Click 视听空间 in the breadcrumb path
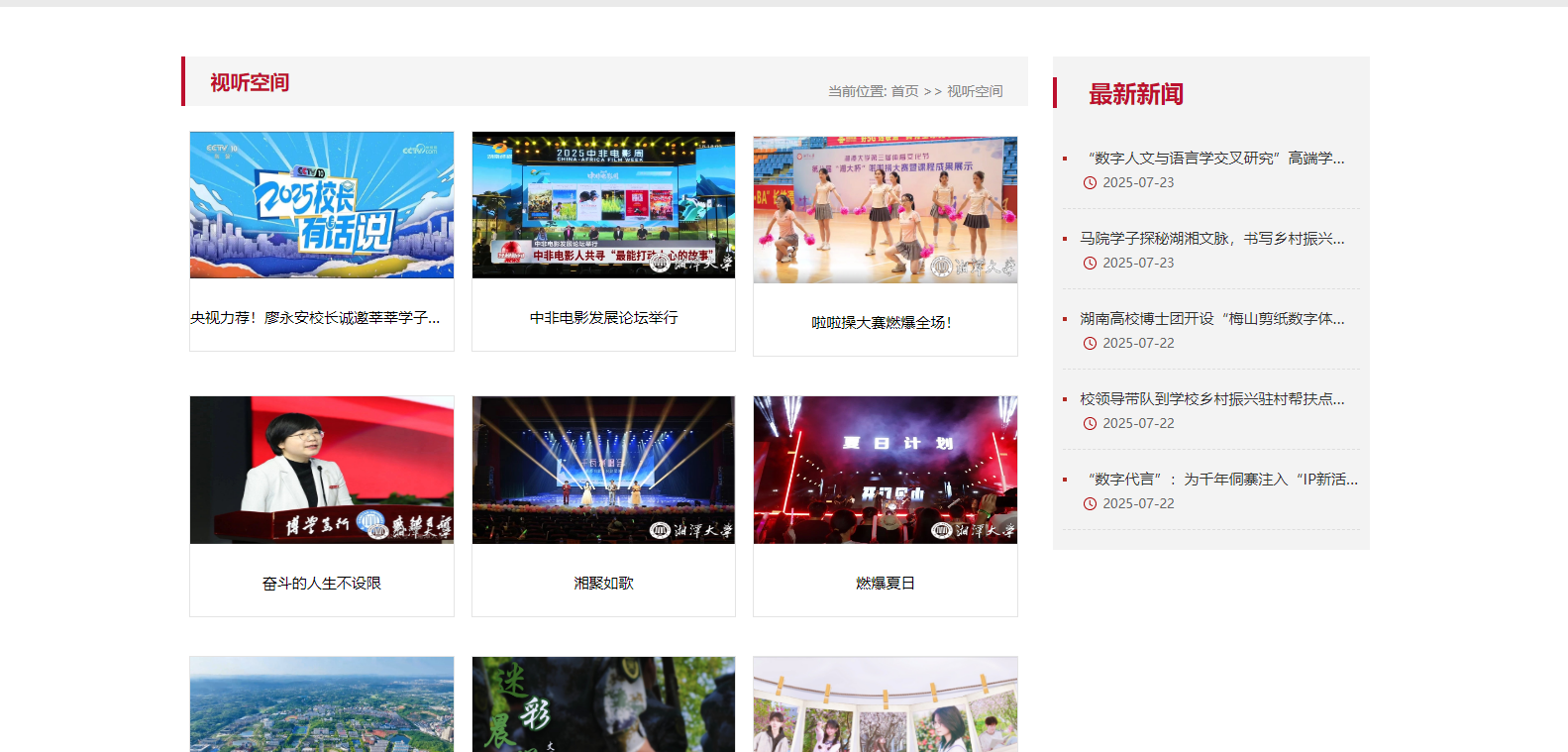The image size is (1568, 752). click(975, 91)
